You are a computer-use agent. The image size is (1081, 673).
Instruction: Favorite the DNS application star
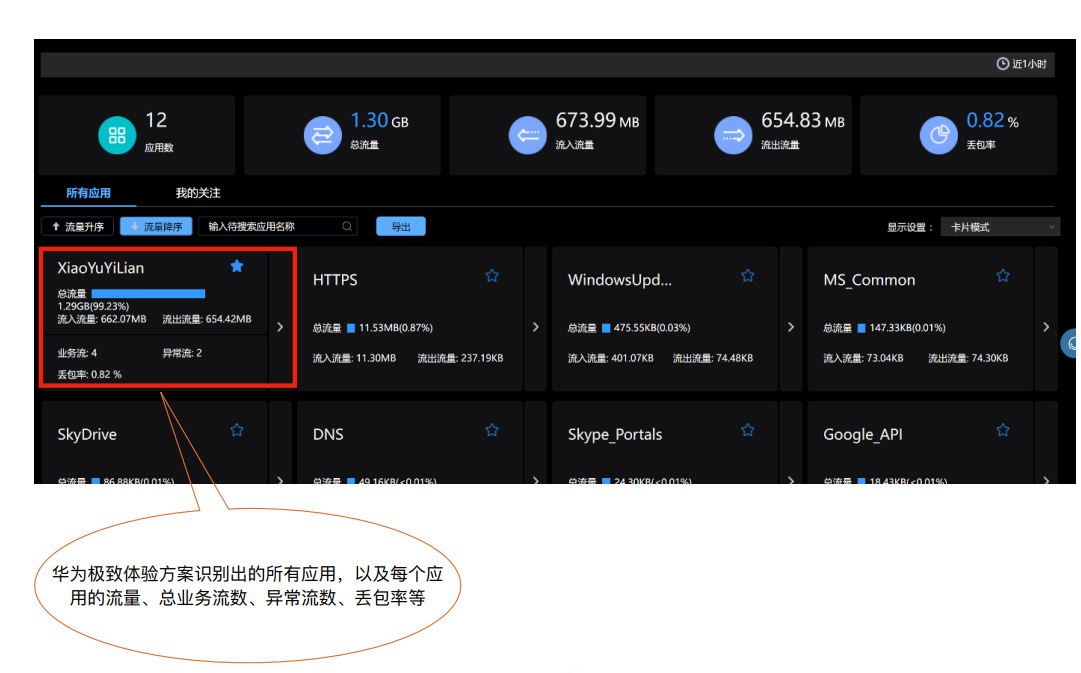(492, 430)
